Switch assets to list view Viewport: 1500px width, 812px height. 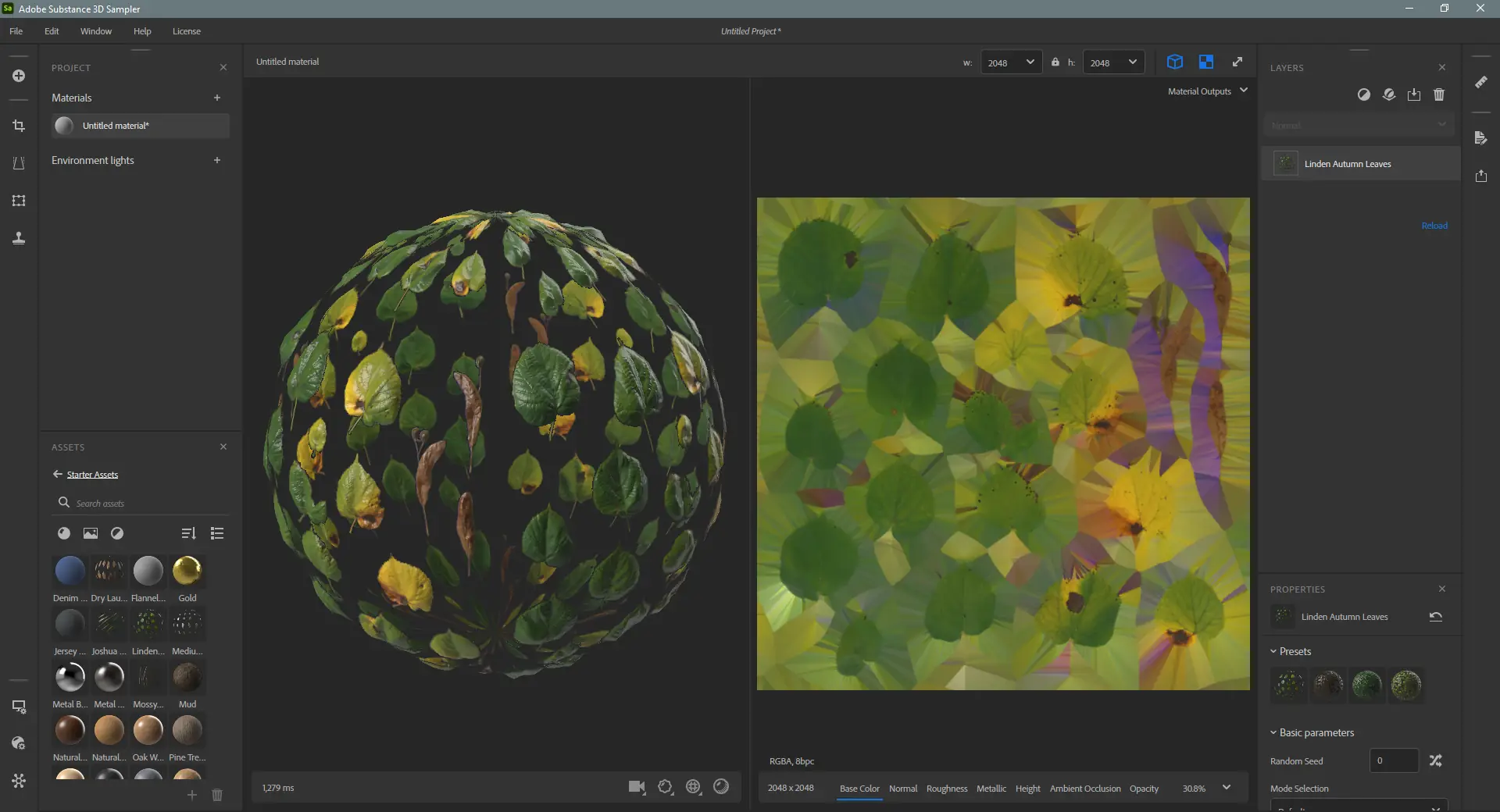pos(217,533)
